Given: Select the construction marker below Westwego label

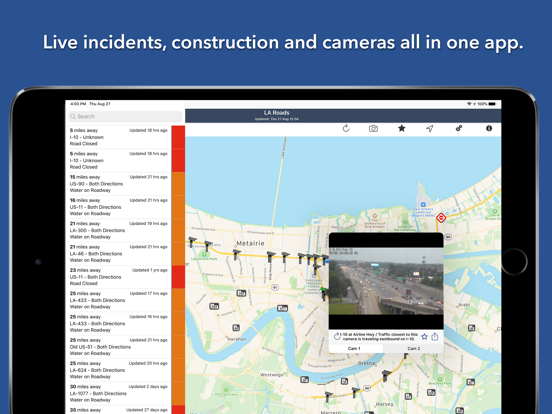Looking at the screenshot, I should [305, 380].
